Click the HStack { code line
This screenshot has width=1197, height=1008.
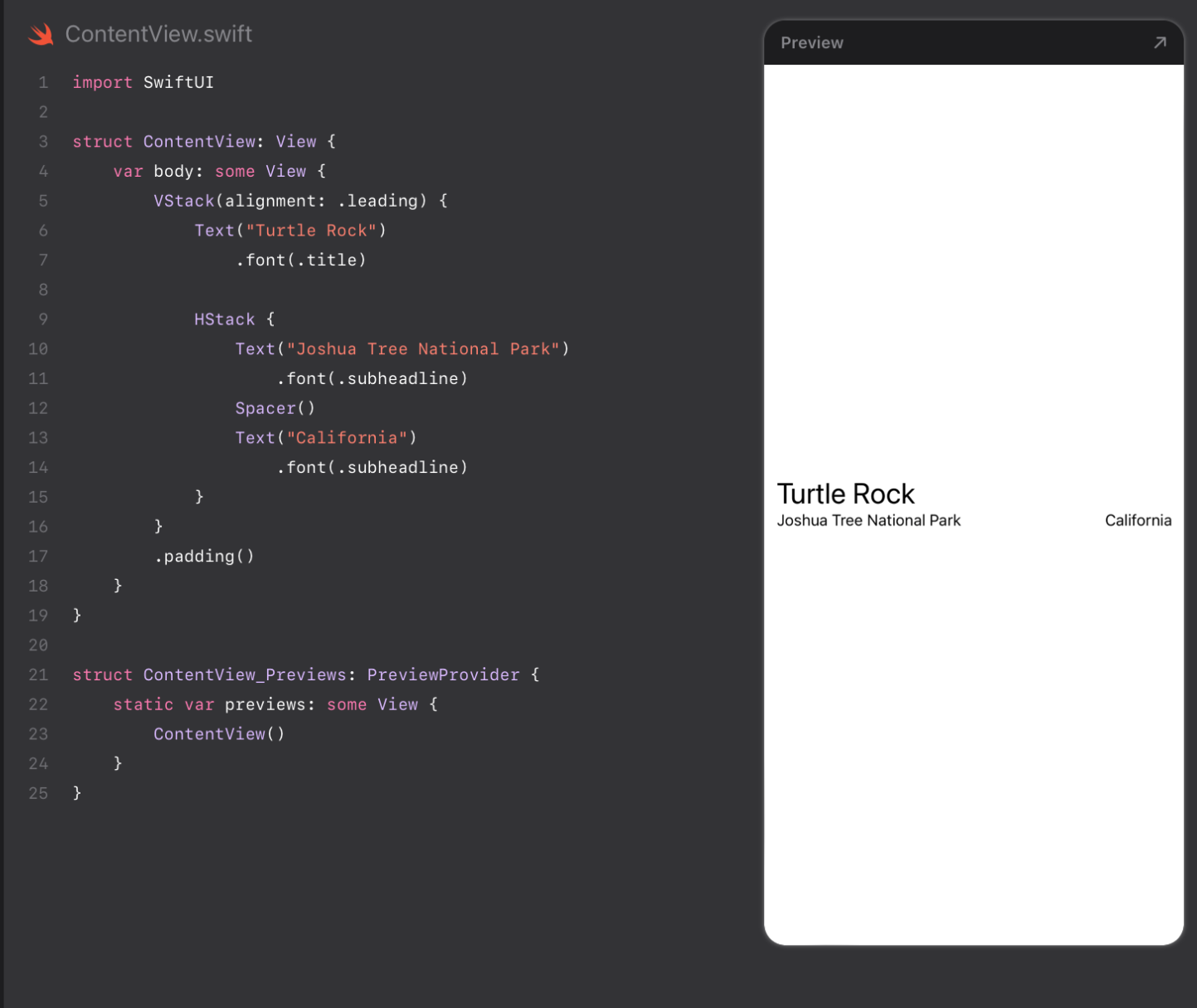pos(234,319)
